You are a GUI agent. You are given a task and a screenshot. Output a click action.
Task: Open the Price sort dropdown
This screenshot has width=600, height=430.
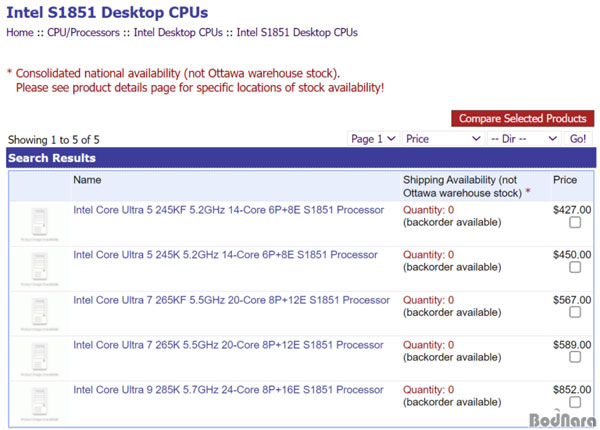443,138
